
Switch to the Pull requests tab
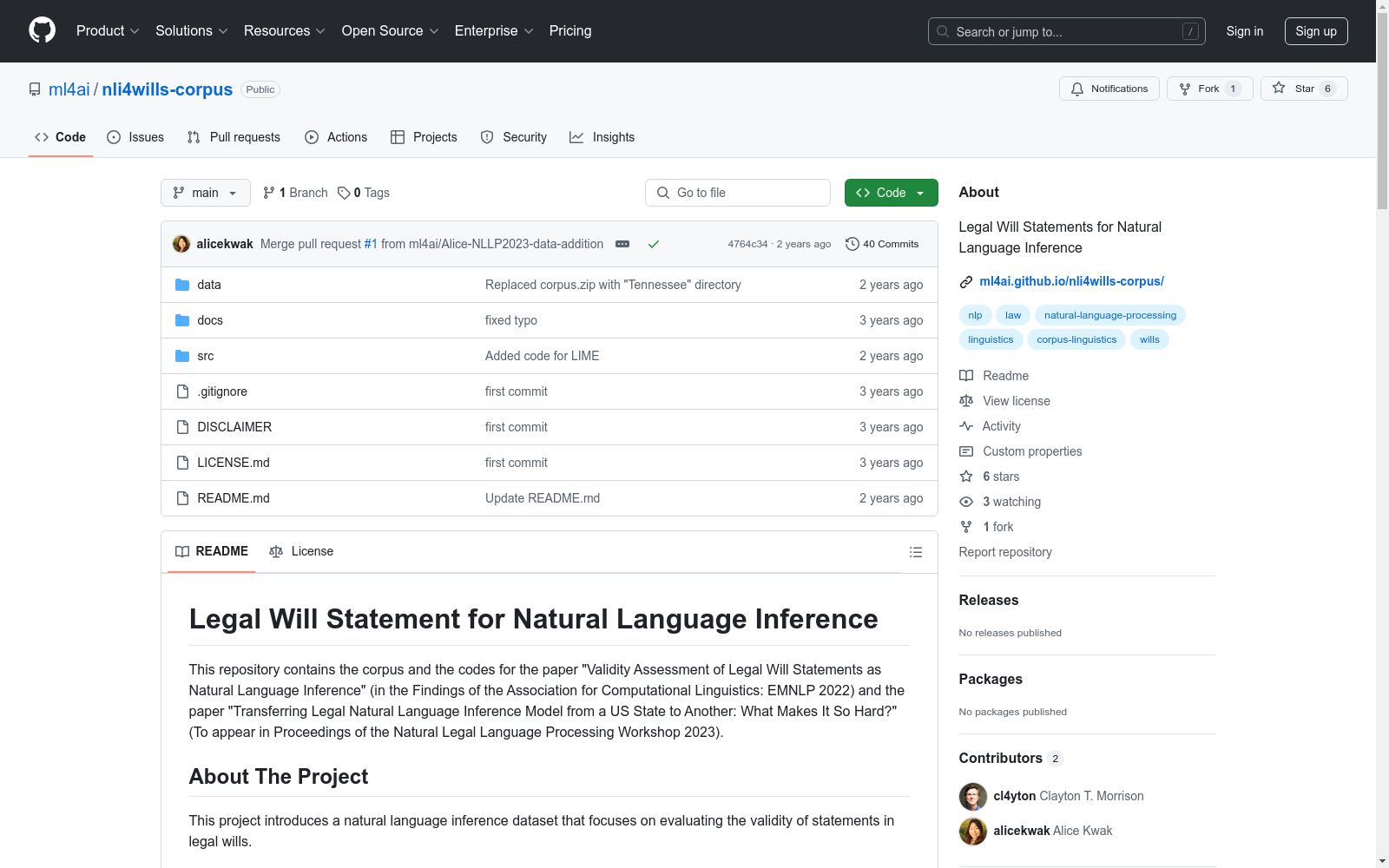click(x=234, y=137)
